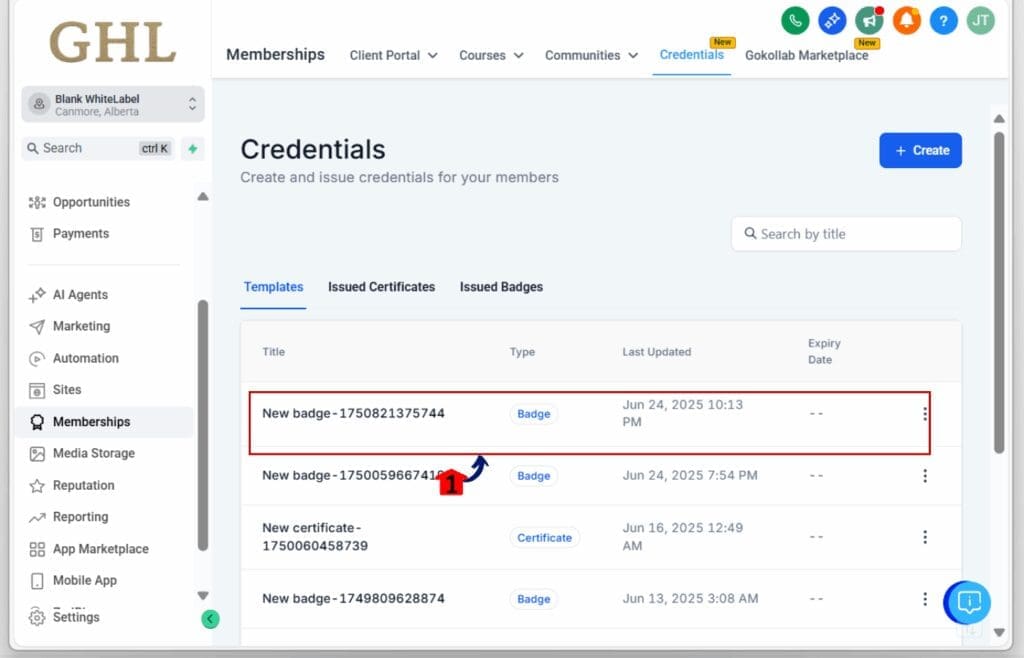This screenshot has height=658, width=1024.
Task: Click the title New badge-1749809628874
Action: point(353,599)
